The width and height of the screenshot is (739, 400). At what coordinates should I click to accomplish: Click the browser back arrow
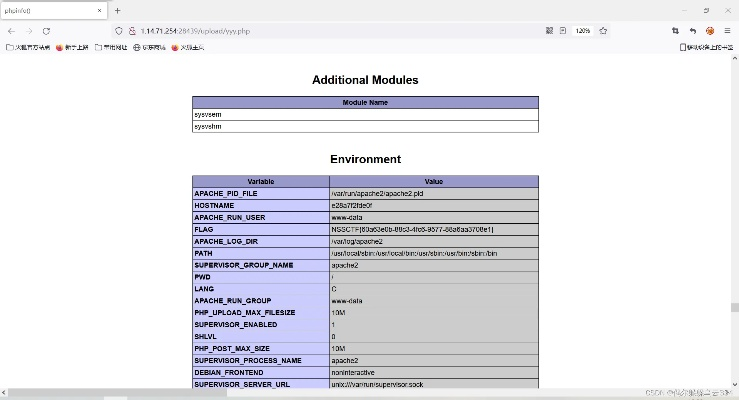pos(11,31)
